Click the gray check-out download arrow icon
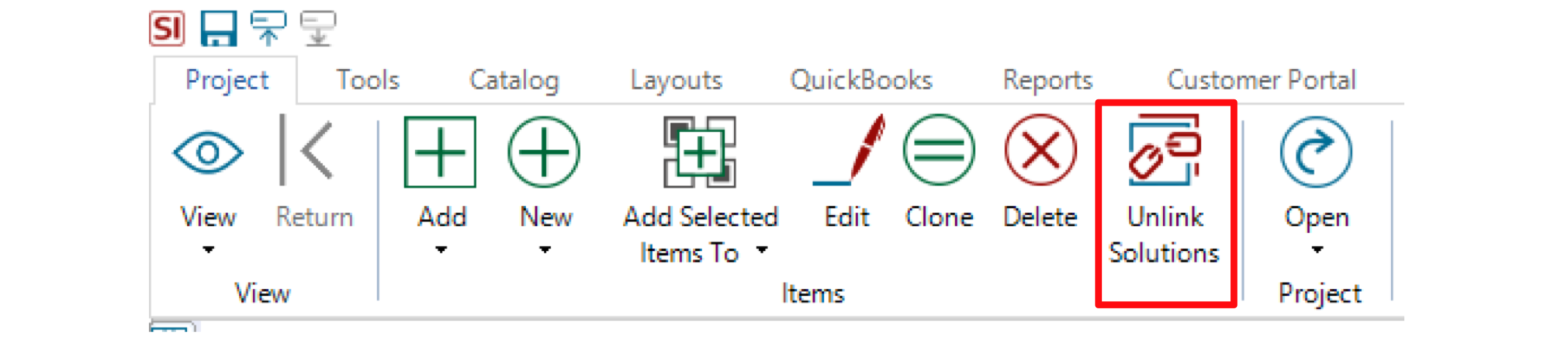Screen dimensions: 1568x341 click(x=318, y=29)
